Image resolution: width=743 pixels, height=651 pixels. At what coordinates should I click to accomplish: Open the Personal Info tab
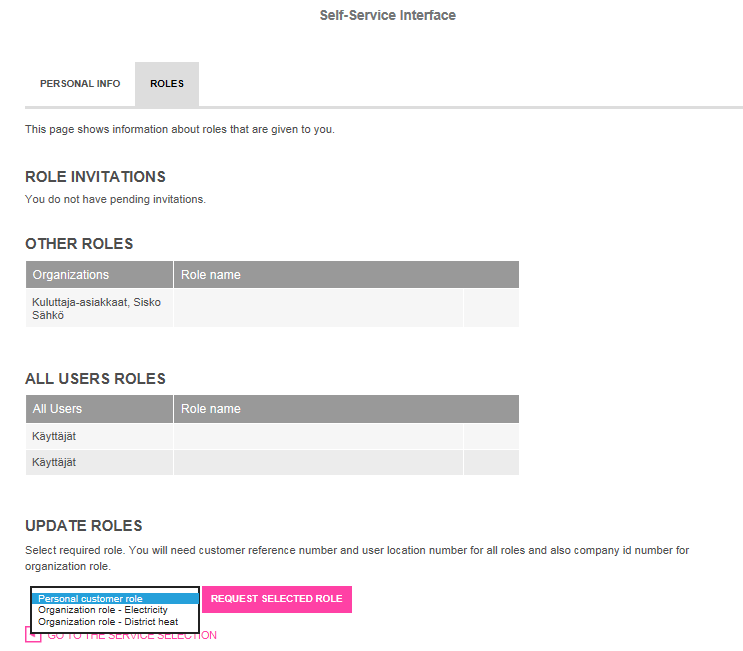click(x=80, y=84)
